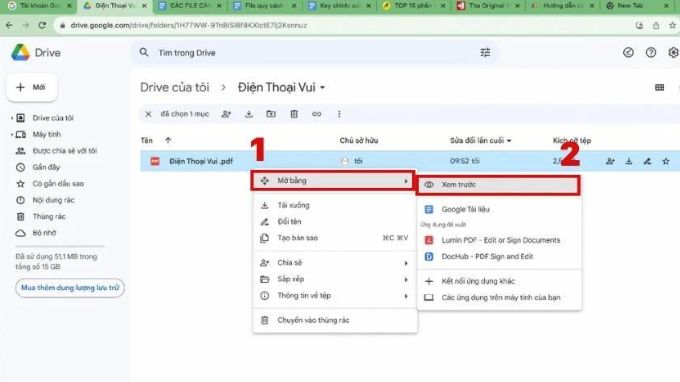Open Nội dung rác in sidebar
The image size is (680, 382).
coord(53,200)
